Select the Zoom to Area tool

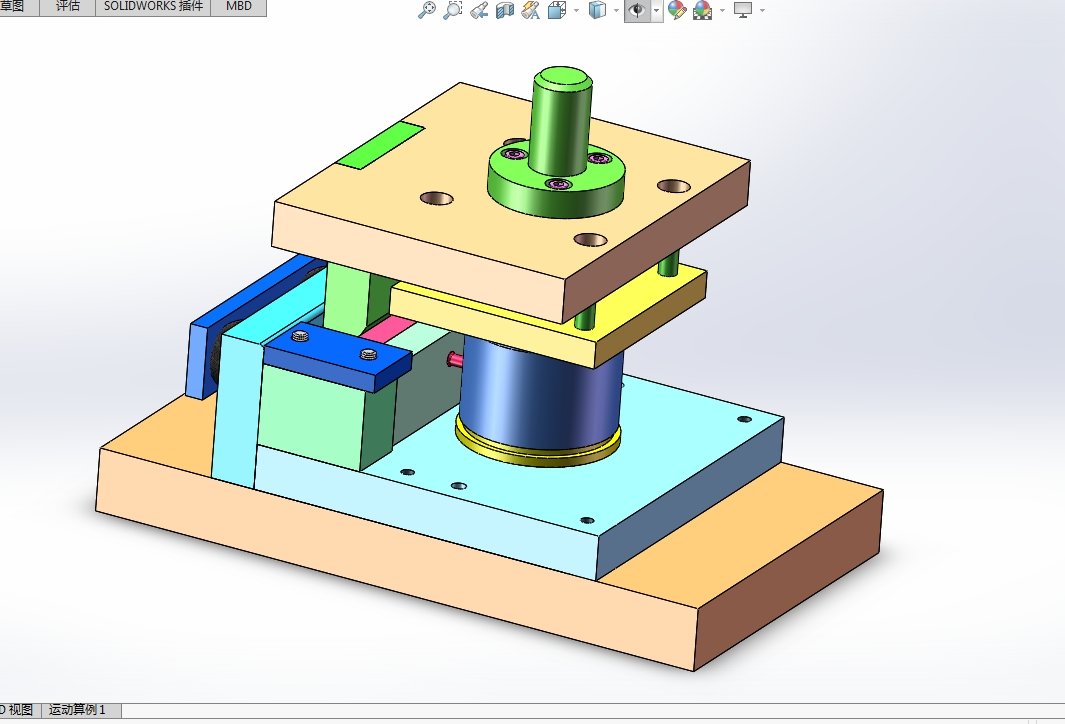(452, 10)
